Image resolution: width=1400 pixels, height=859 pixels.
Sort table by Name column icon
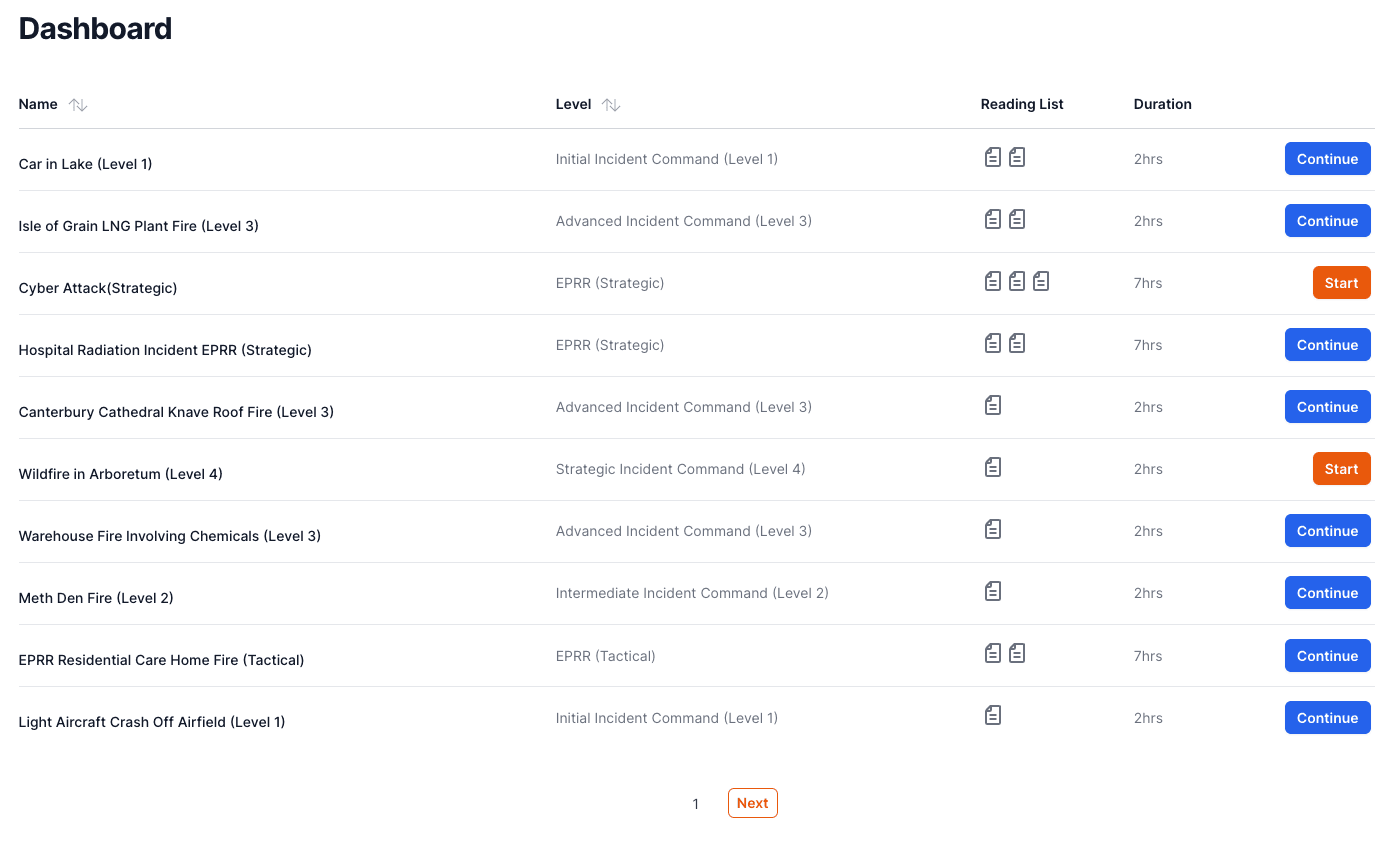[x=78, y=105]
